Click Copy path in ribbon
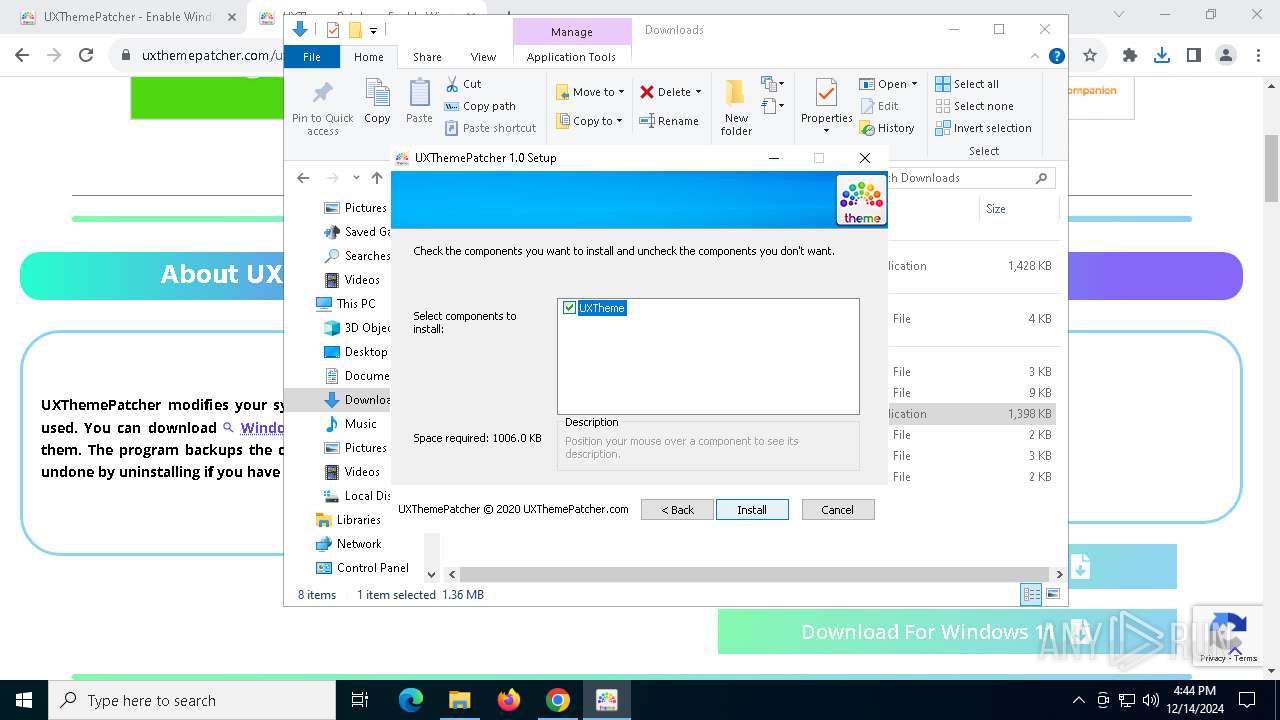 480,106
